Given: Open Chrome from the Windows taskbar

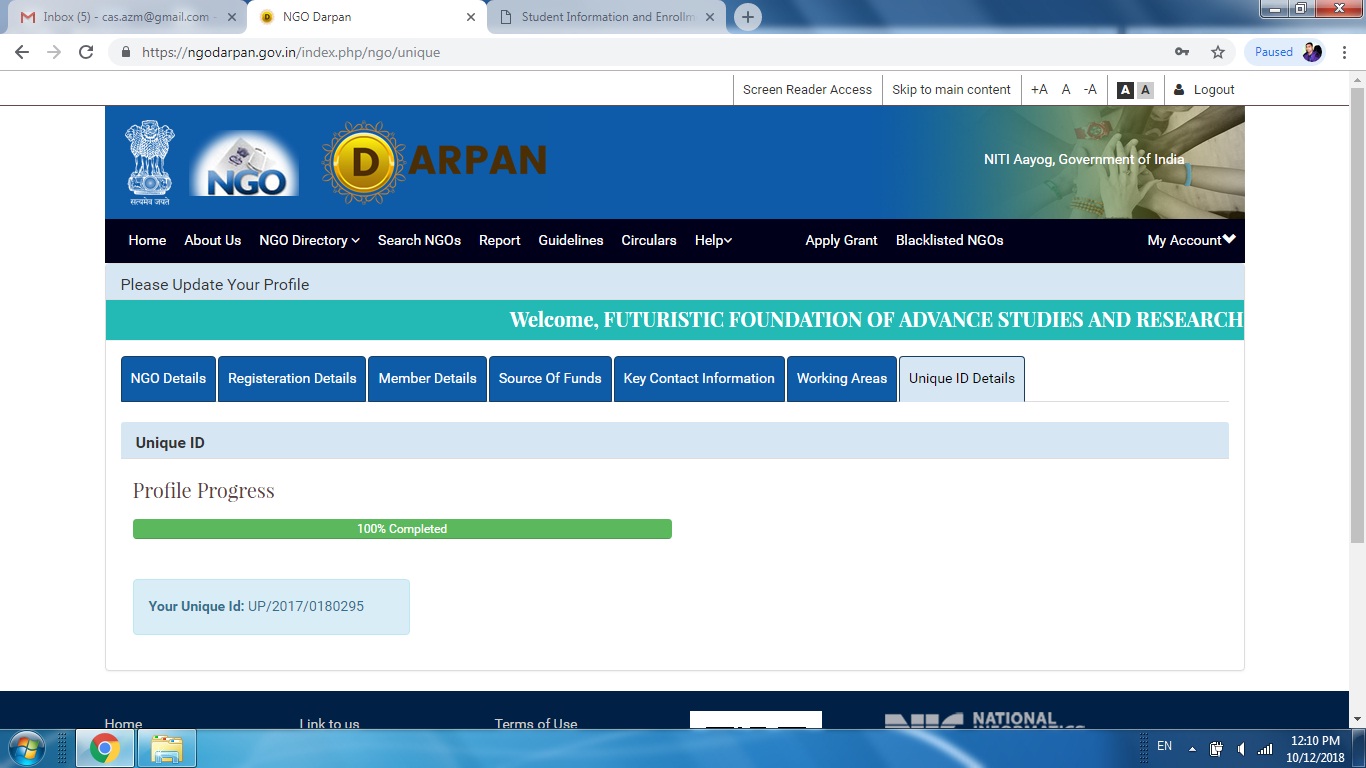Looking at the screenshot, I should click(x=105, y=748).
